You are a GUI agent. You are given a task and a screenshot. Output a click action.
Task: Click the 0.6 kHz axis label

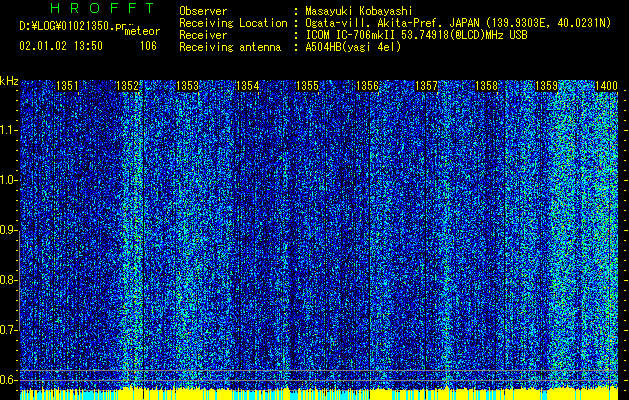[9, 380]
